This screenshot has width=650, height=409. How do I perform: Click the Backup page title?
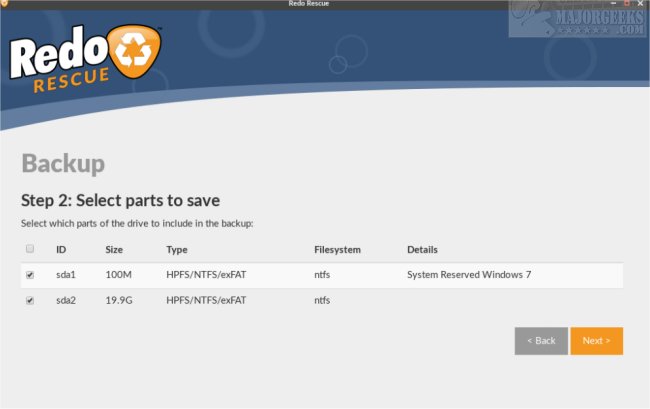(63, 164)
